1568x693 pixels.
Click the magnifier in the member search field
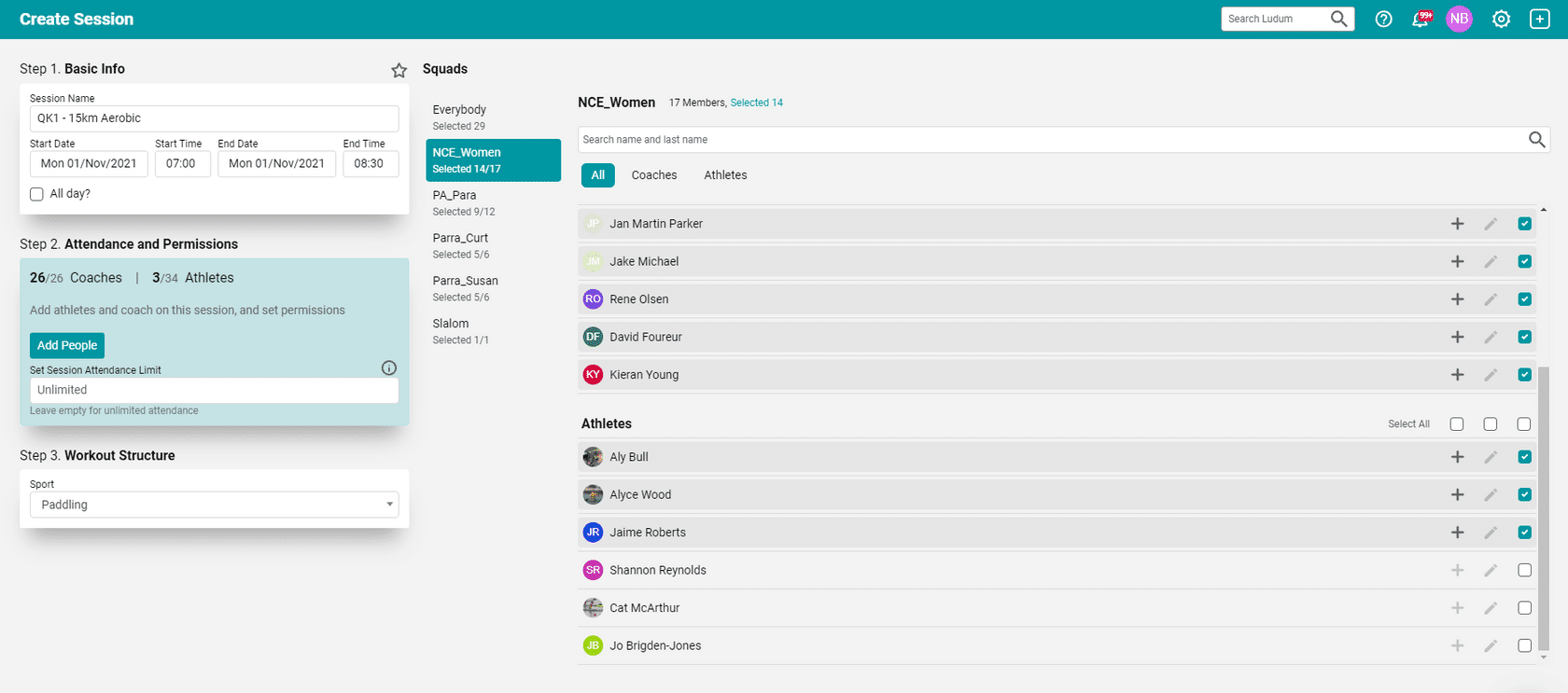[1536, 140]
